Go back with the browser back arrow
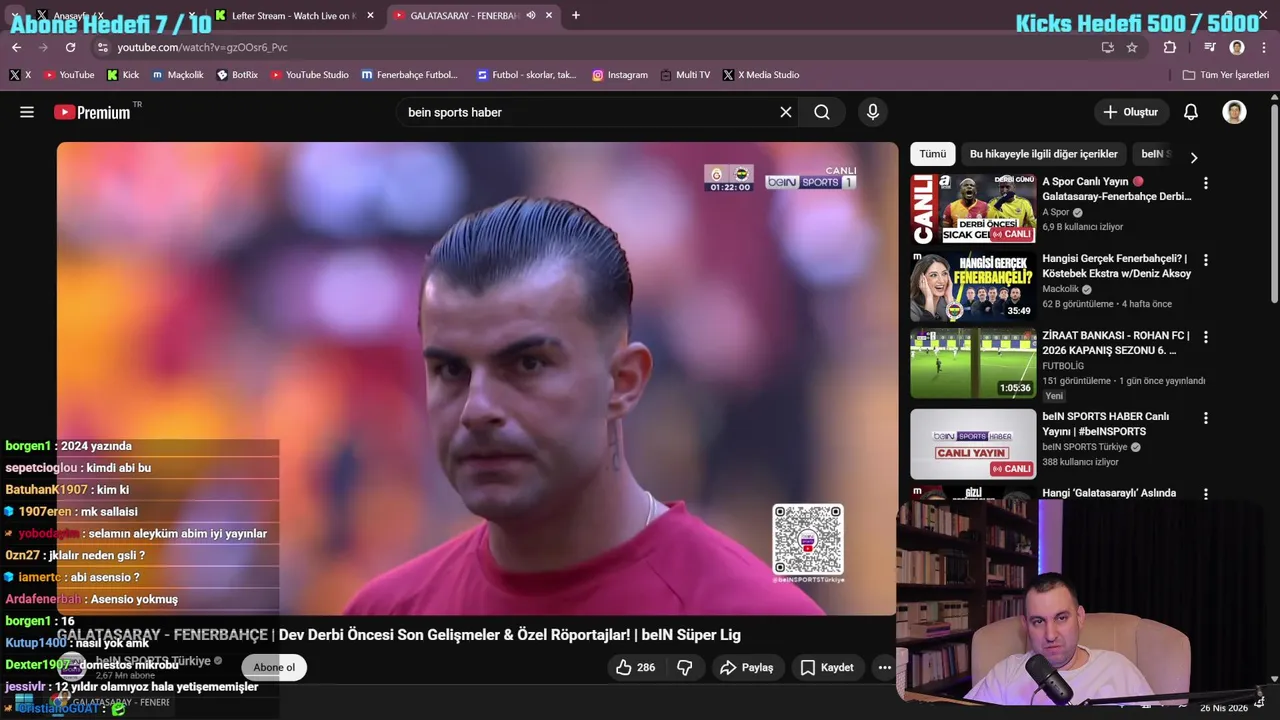The image size is (1280, 720). [16, 47]
